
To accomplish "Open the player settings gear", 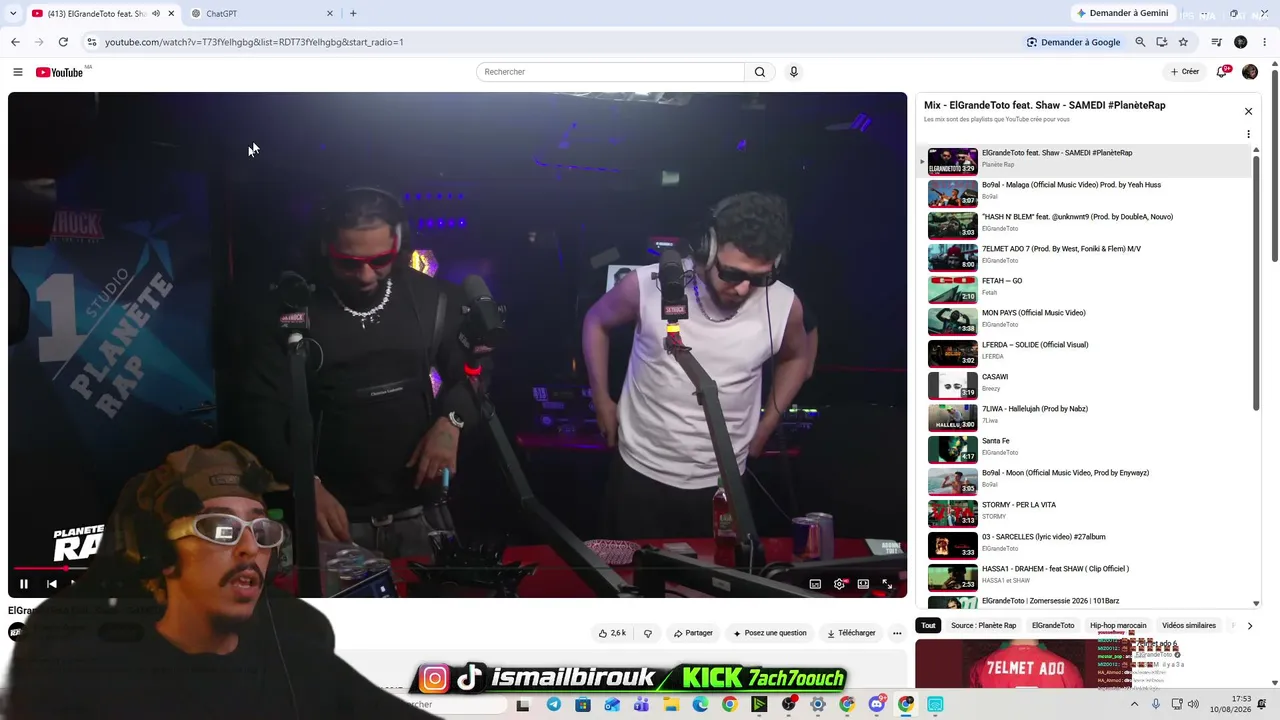I will (x=839, y=584).
